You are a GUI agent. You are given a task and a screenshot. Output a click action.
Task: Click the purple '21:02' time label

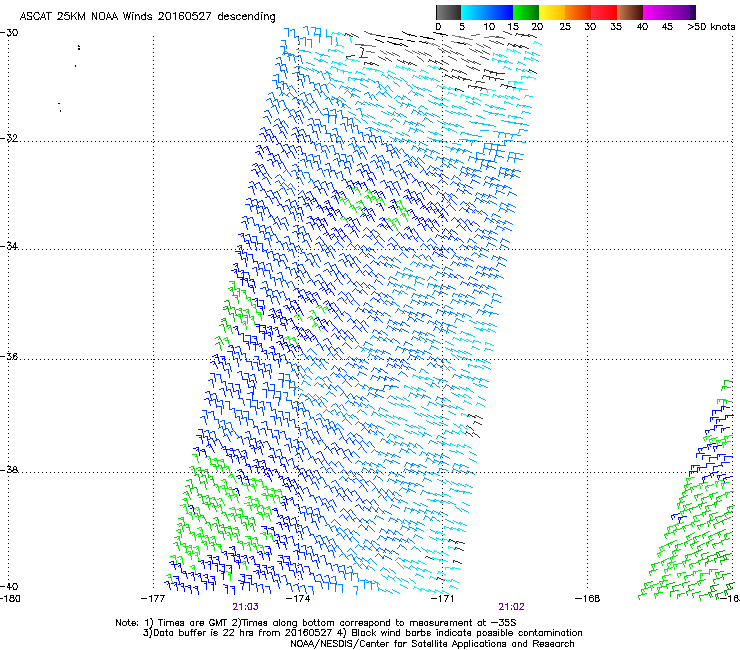click(x=512, y=607)
